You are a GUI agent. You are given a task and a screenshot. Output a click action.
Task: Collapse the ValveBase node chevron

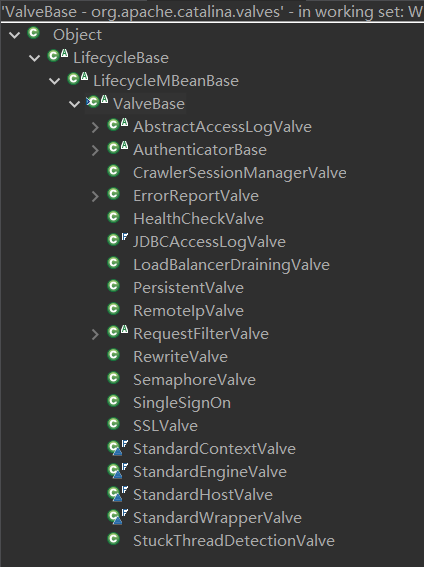[x=74, y=104]
